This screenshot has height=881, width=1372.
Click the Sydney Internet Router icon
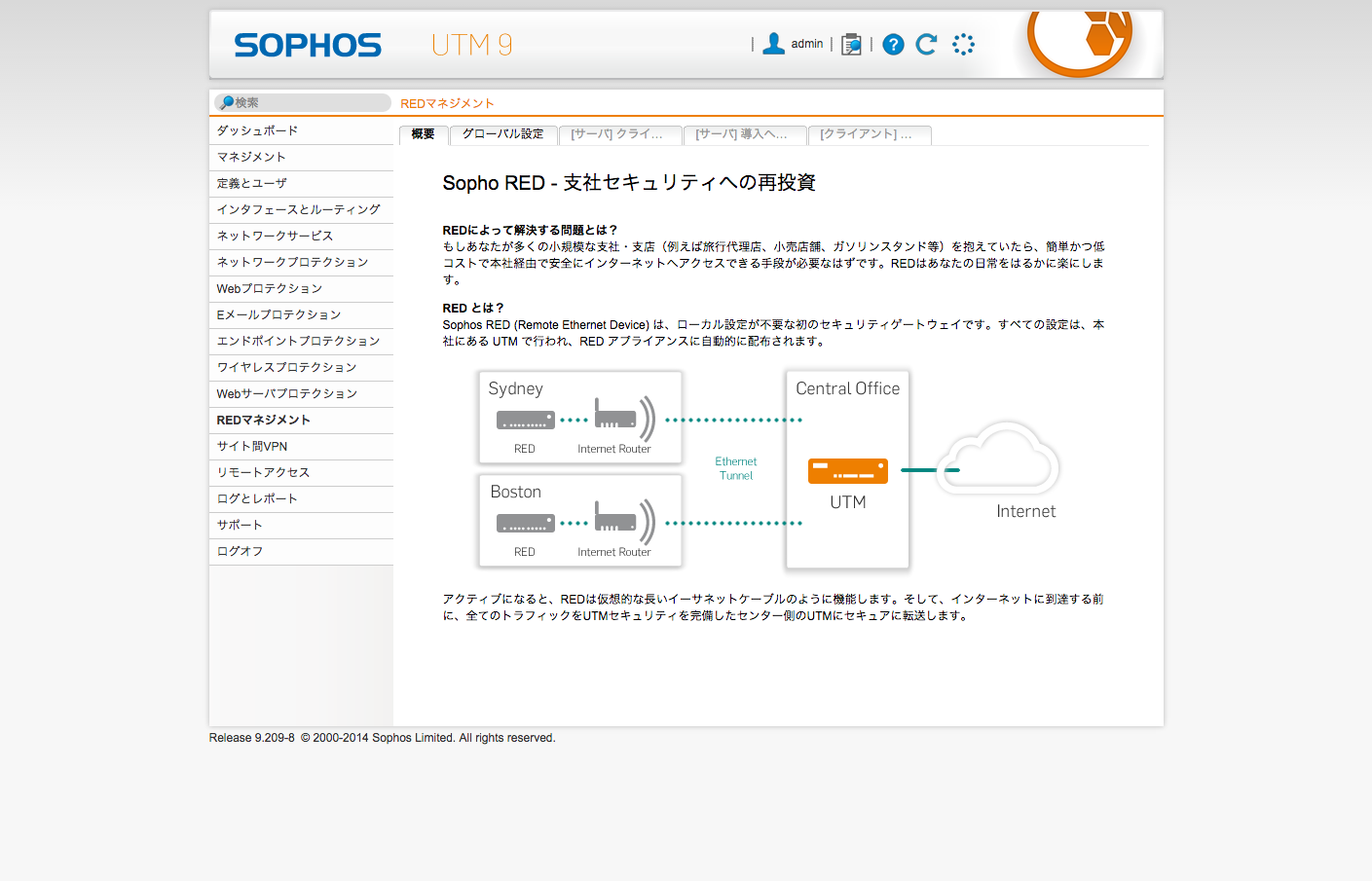click(x=625, y=417)
